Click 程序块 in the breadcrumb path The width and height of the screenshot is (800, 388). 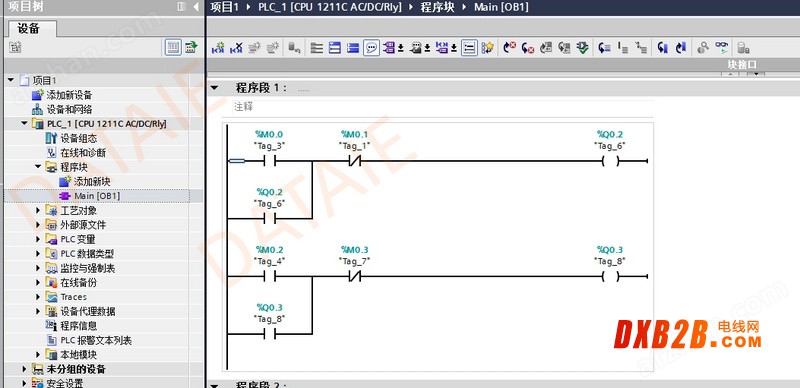pyautogui.click(x=437, y=7)
